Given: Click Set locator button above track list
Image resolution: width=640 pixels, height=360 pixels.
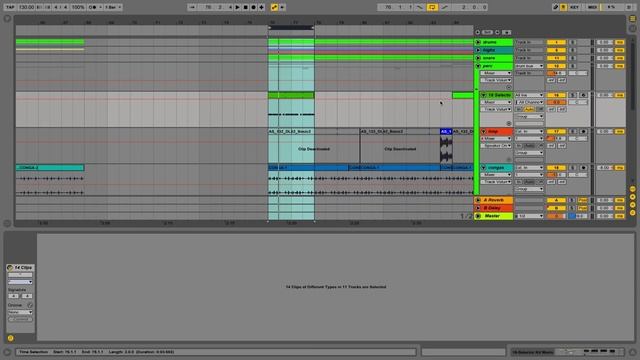Looking at the screenshot, I should tap(487, 32).
